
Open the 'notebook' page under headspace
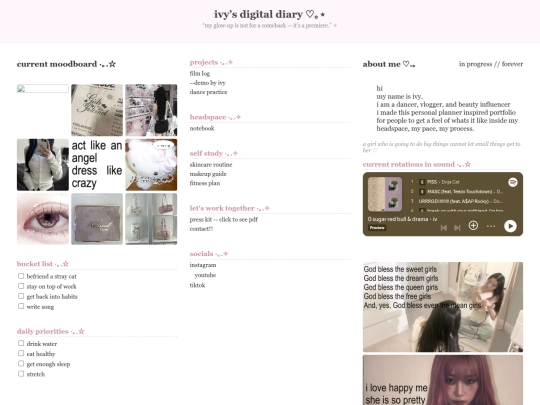coord(202,128)
